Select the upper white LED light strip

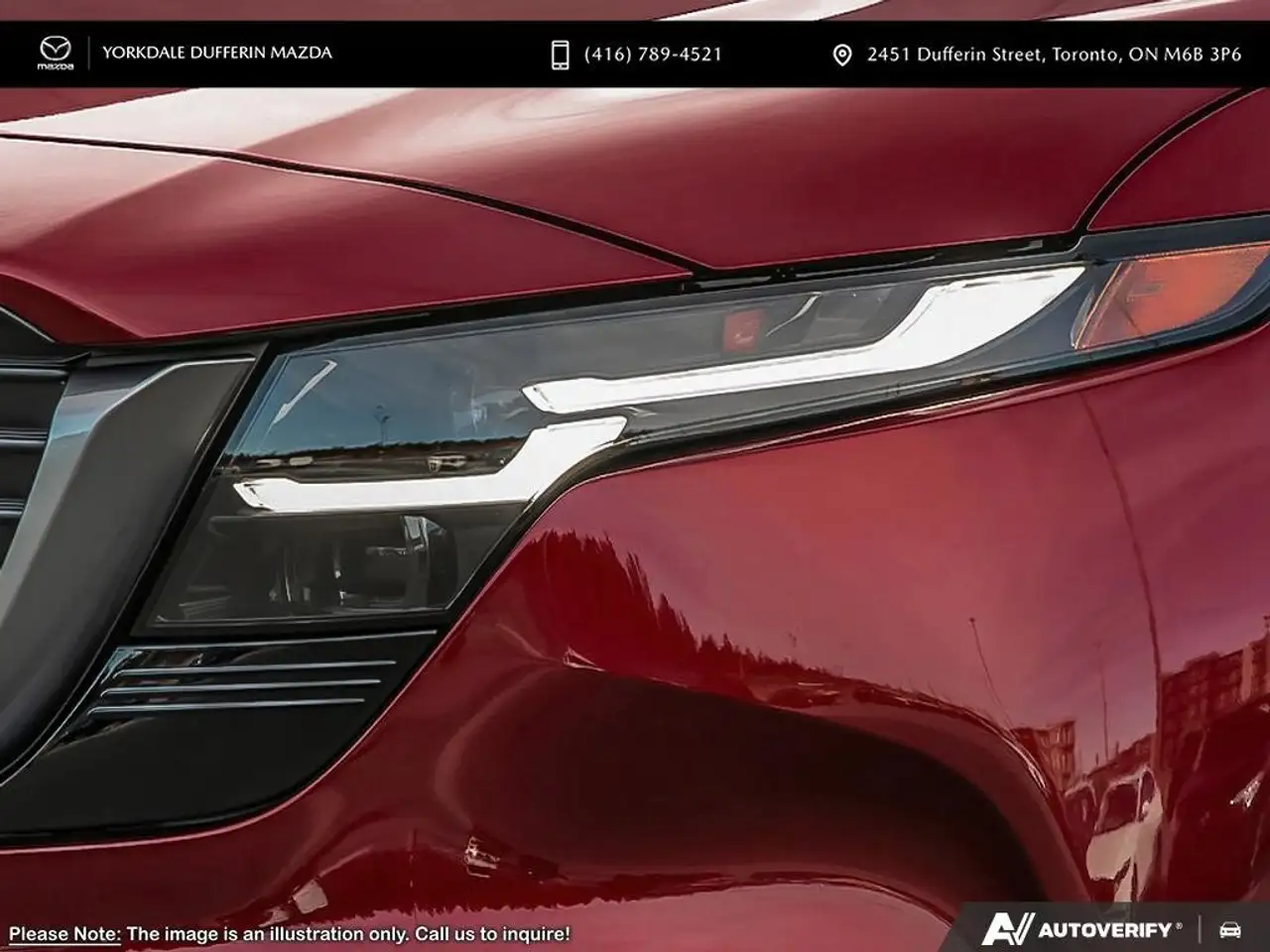click(794, 347)
